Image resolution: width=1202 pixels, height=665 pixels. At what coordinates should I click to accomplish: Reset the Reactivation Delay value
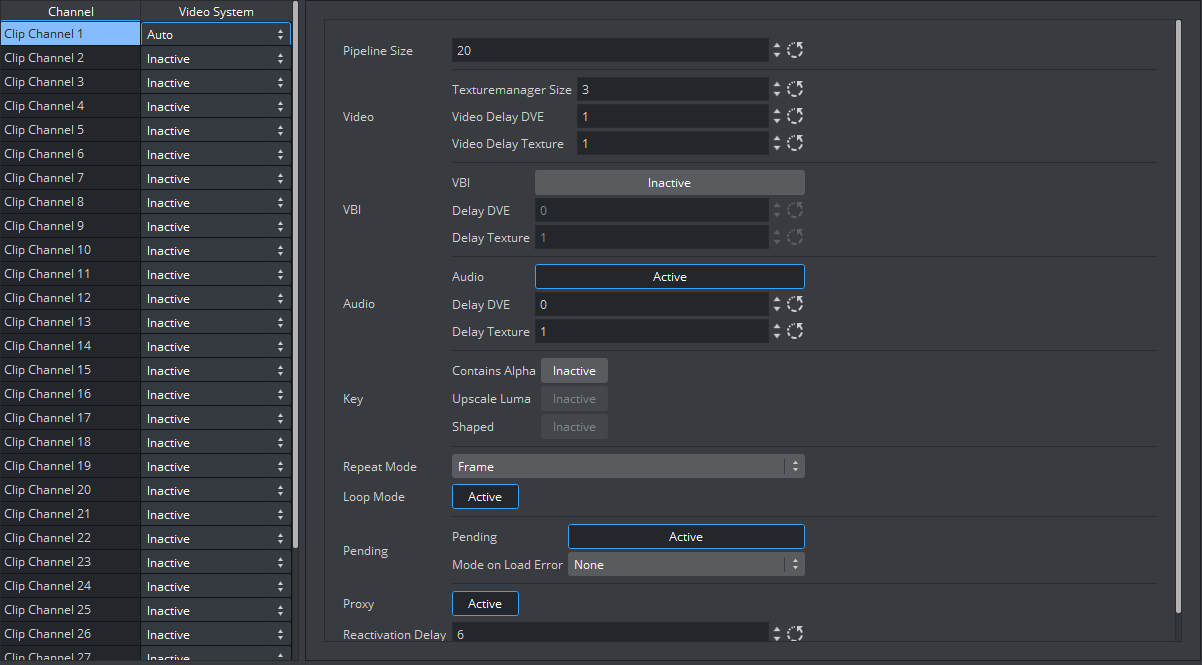coord(795,633)
